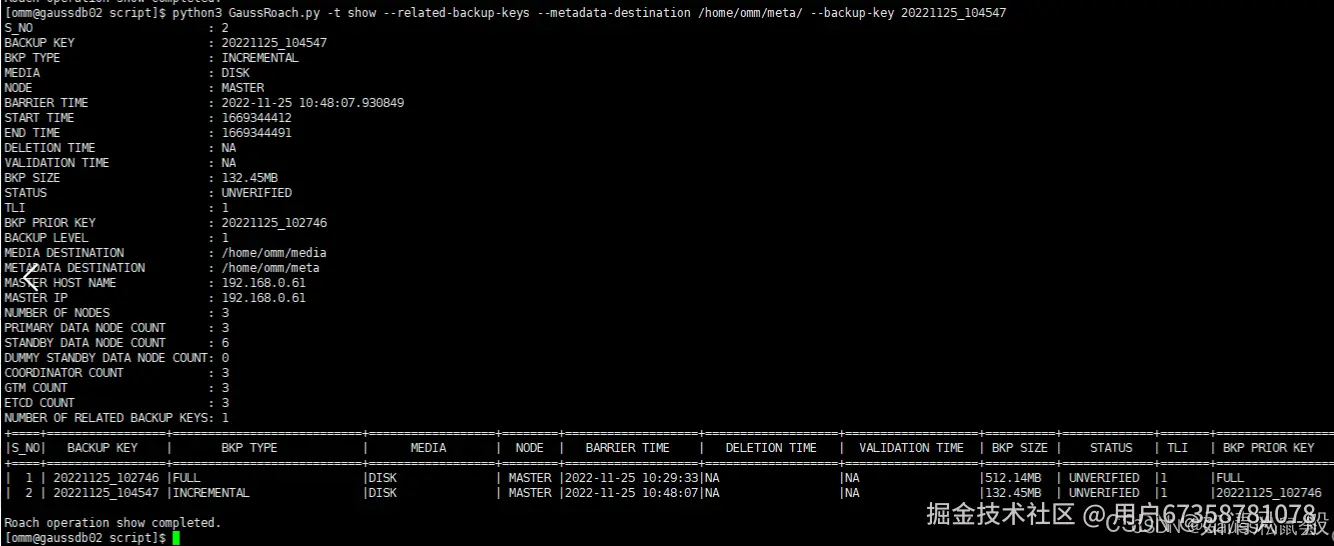Select barrier time 2022-11-25 10:48:07 in table row 2

tap(631, 493)
